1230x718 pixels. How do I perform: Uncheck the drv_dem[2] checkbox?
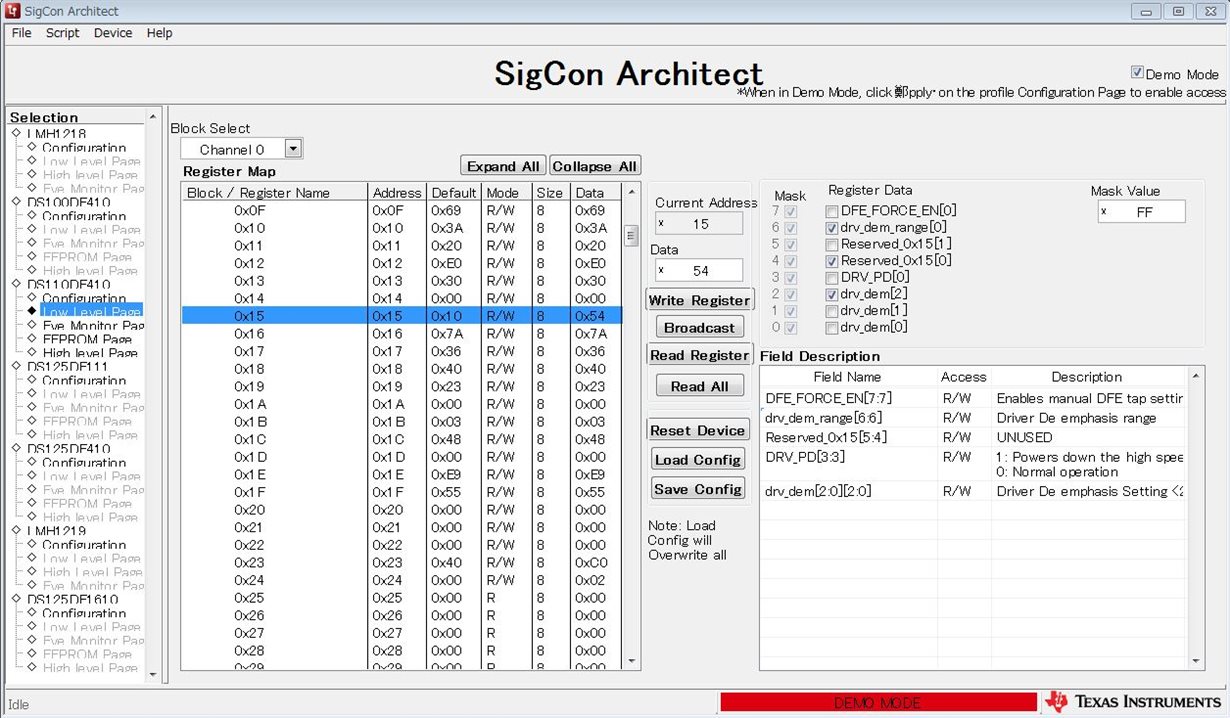[832, 294]
